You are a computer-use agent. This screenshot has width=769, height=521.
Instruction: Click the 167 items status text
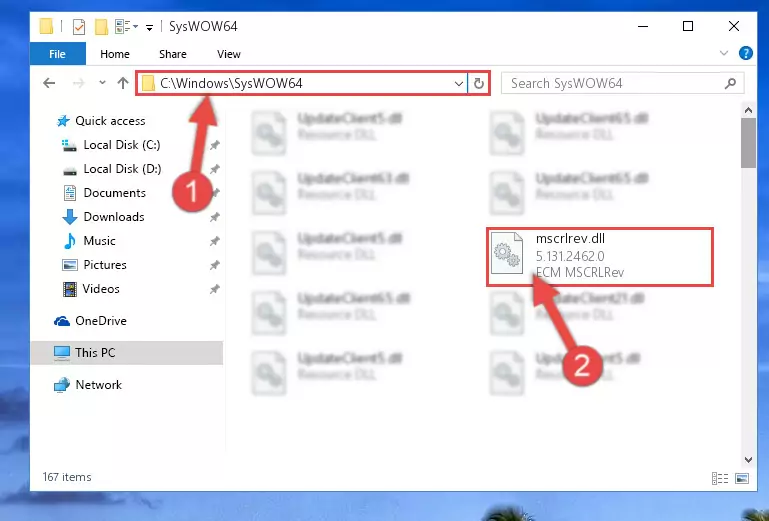67,477
